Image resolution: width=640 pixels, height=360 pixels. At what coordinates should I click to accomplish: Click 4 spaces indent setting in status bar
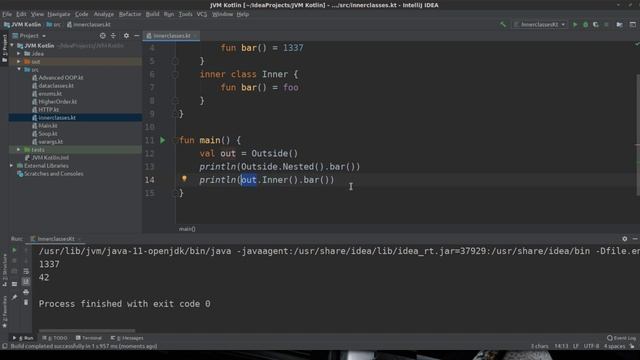pyautogui.click(x=614, y=346)
